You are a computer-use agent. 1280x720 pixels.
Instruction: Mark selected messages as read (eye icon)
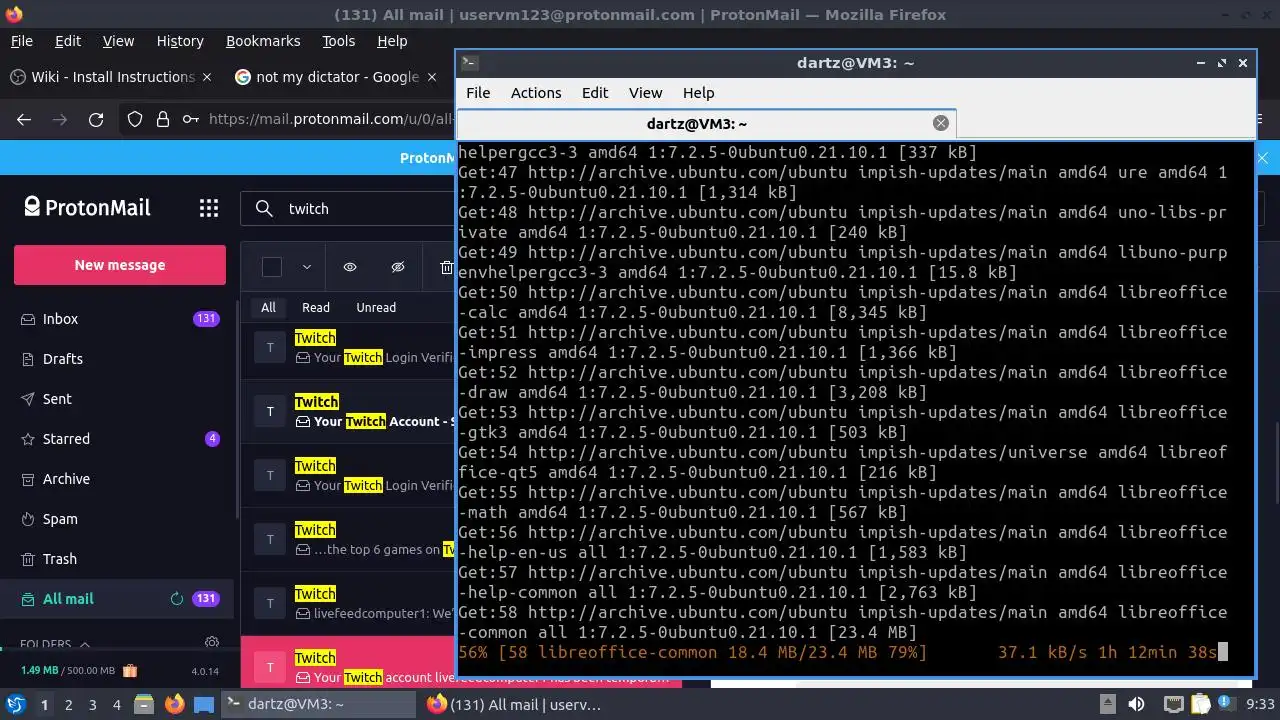(350, 267)
